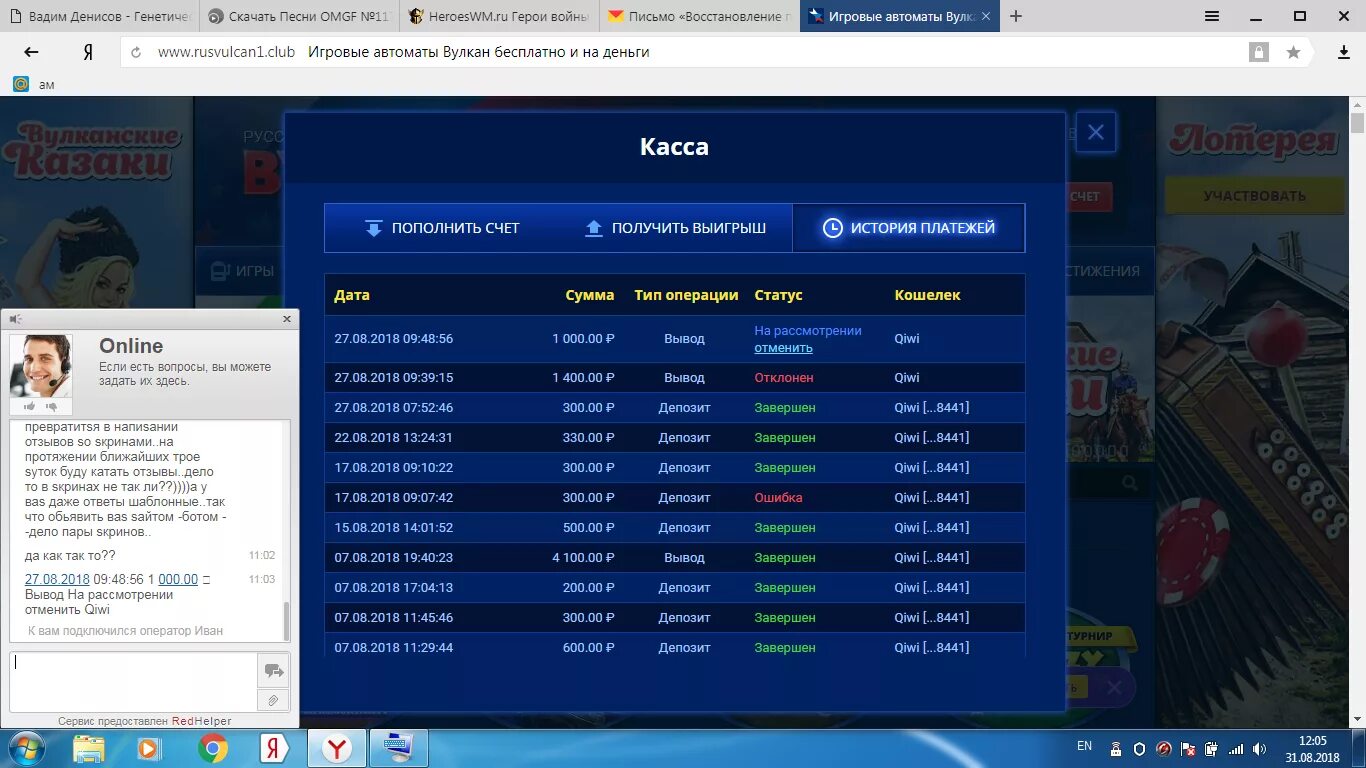Open the ам bookmark
The height and width of the screenshot is (768, 1366).
coord(34,84)
